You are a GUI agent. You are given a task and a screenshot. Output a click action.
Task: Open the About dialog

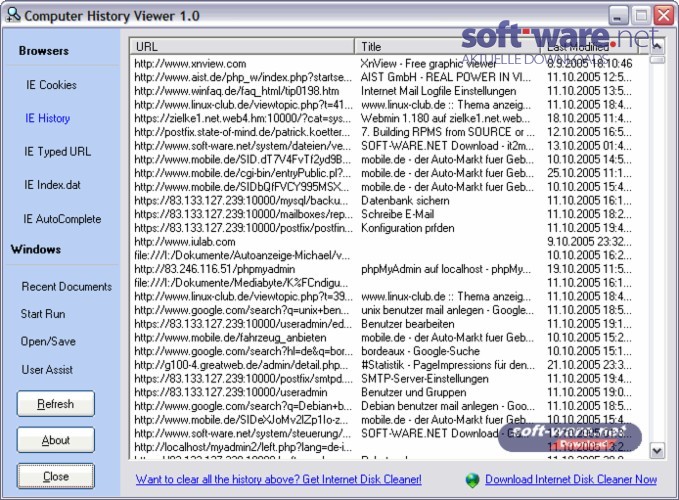(x=56, y=440)
